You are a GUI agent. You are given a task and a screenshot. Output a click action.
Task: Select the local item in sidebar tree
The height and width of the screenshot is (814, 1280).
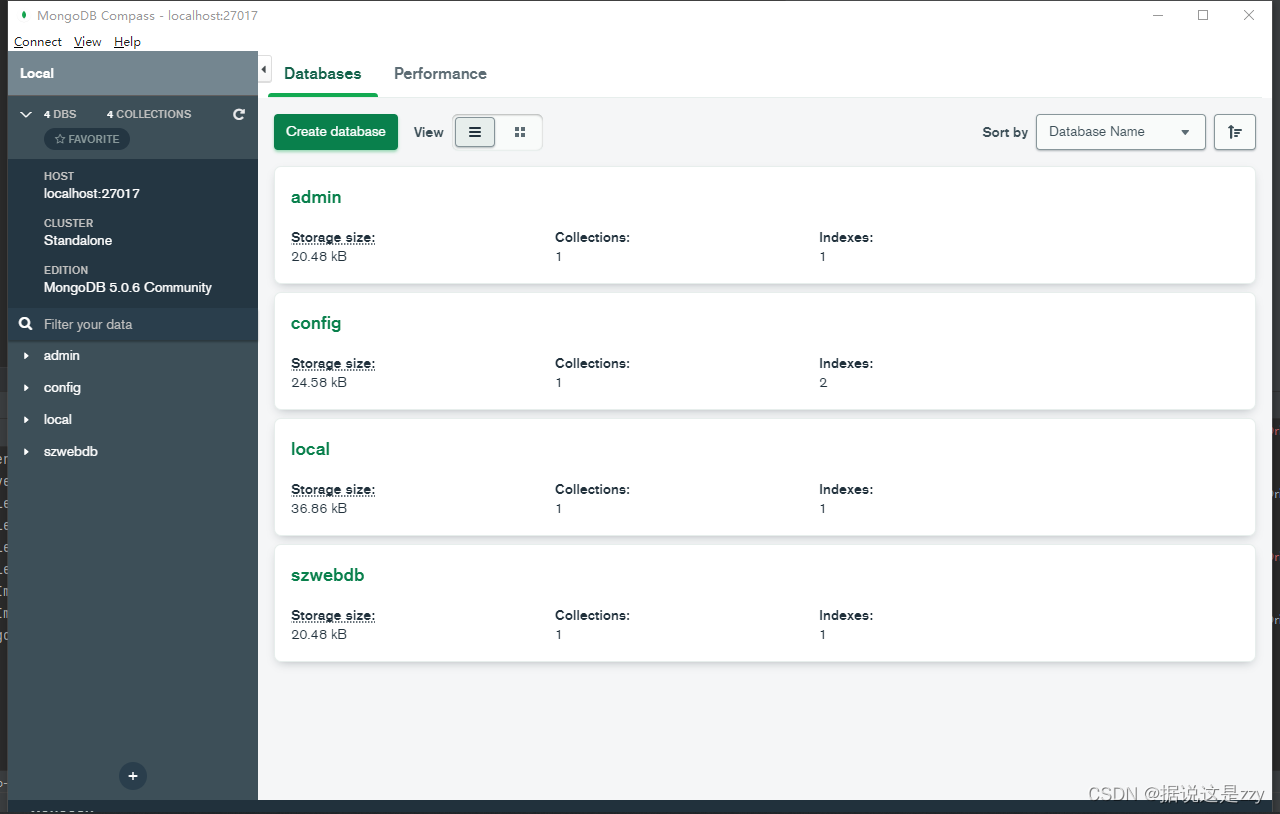click(58, 420)
